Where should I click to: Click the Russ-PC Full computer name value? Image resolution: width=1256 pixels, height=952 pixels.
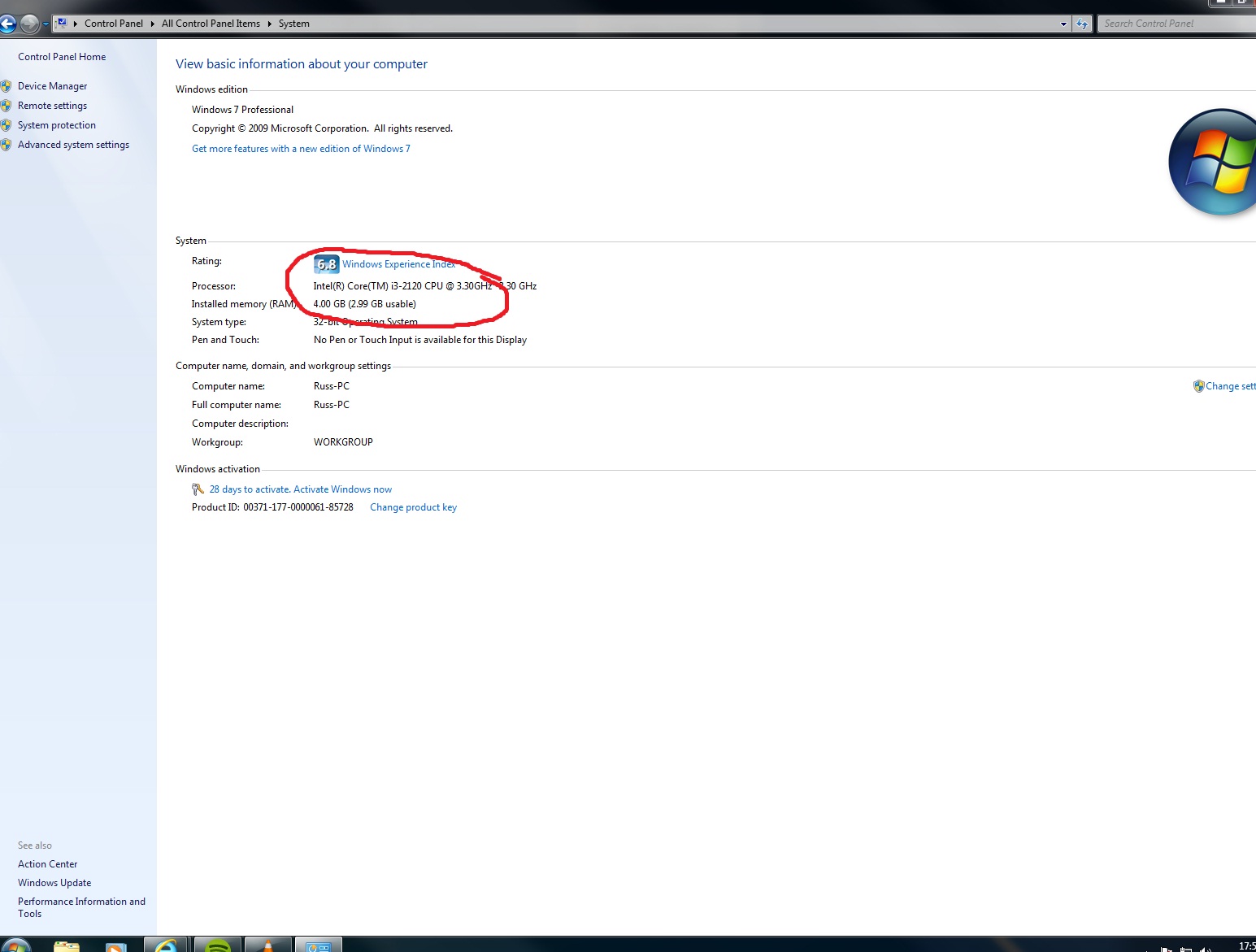pyautogui.click(x=332, y=405)
